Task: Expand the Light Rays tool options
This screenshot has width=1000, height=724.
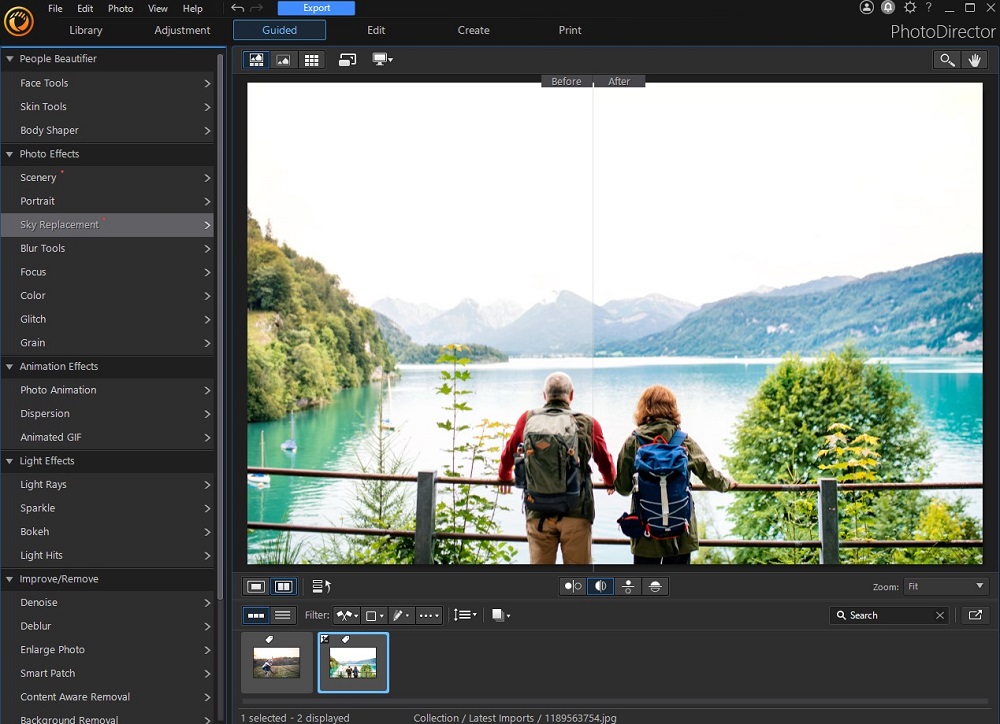Action: pos(108,484)
